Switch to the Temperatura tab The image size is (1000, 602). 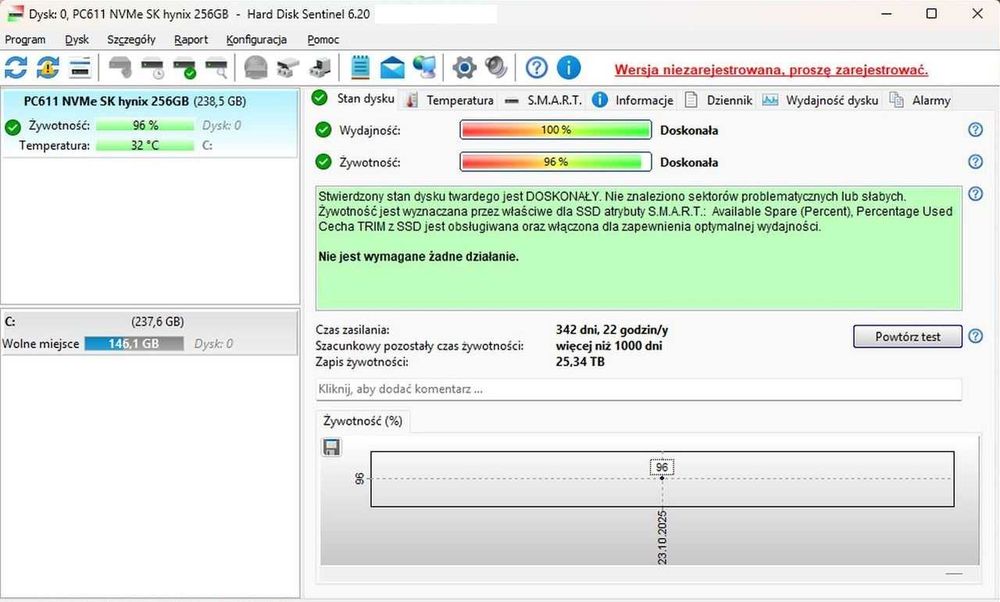450,100
